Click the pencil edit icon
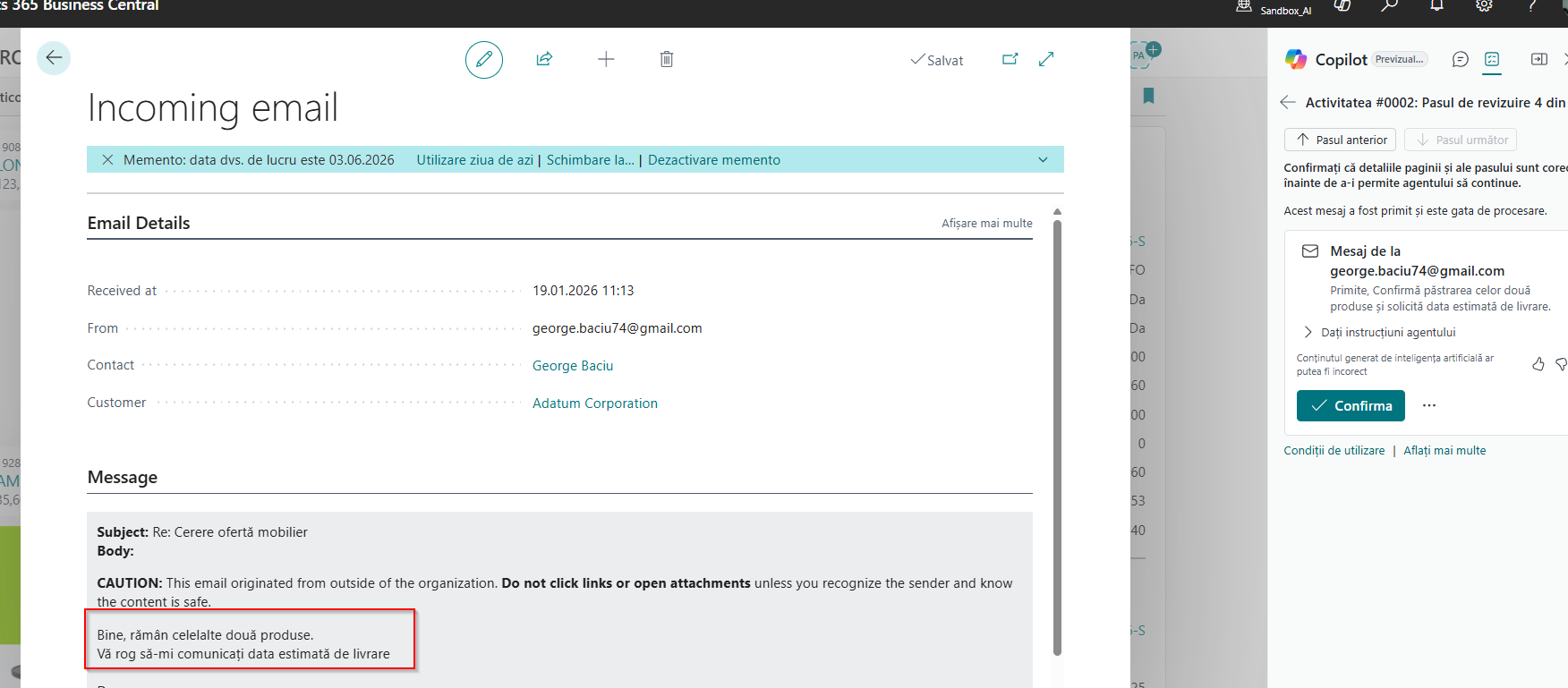Image resolution: width=1568 pixels, height=688 pixels. coord(483,60)
